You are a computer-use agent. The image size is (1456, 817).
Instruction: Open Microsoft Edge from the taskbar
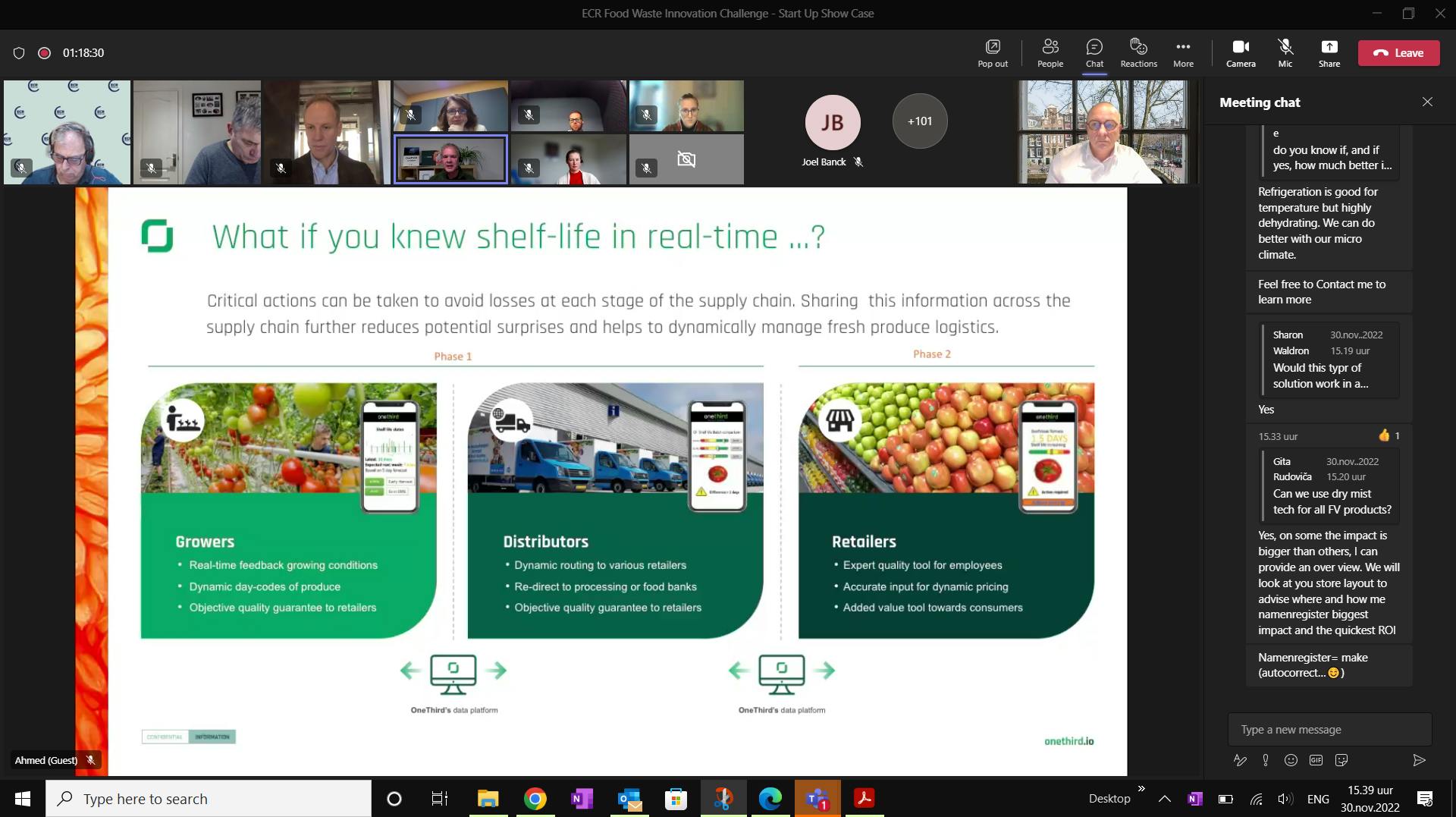coord(770,799)
